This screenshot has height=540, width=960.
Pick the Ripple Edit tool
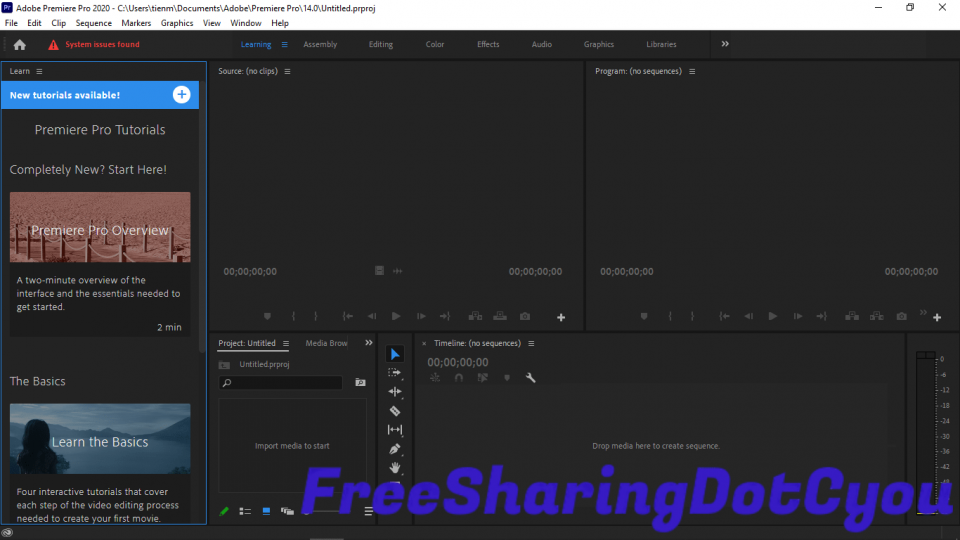pyautogui.click(x=395, y=391)
